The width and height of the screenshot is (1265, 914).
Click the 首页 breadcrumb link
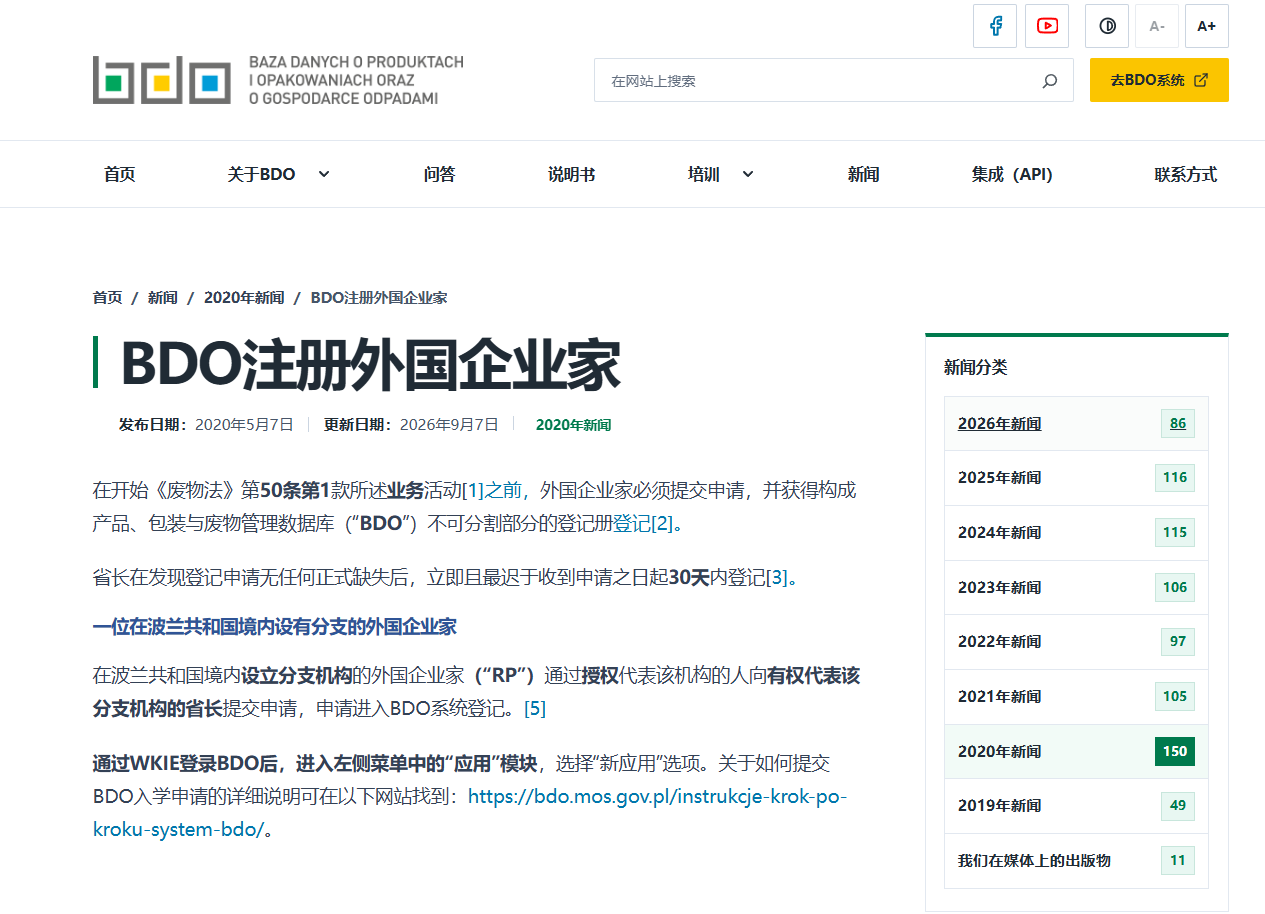pyautogui.click(x=108, y=298)
